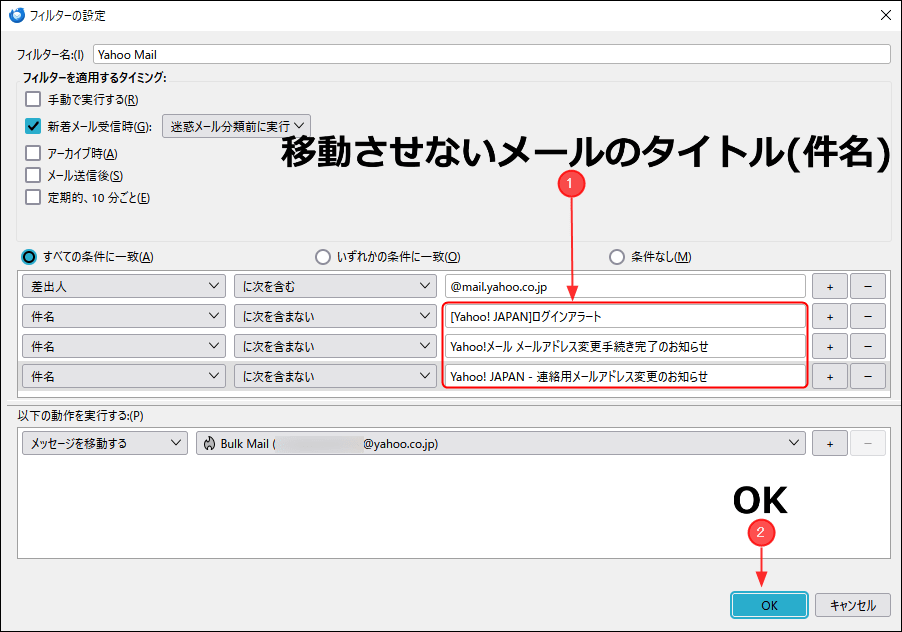
Task: Click the disabled minus button in the action row
Action: tap(867, 443)
